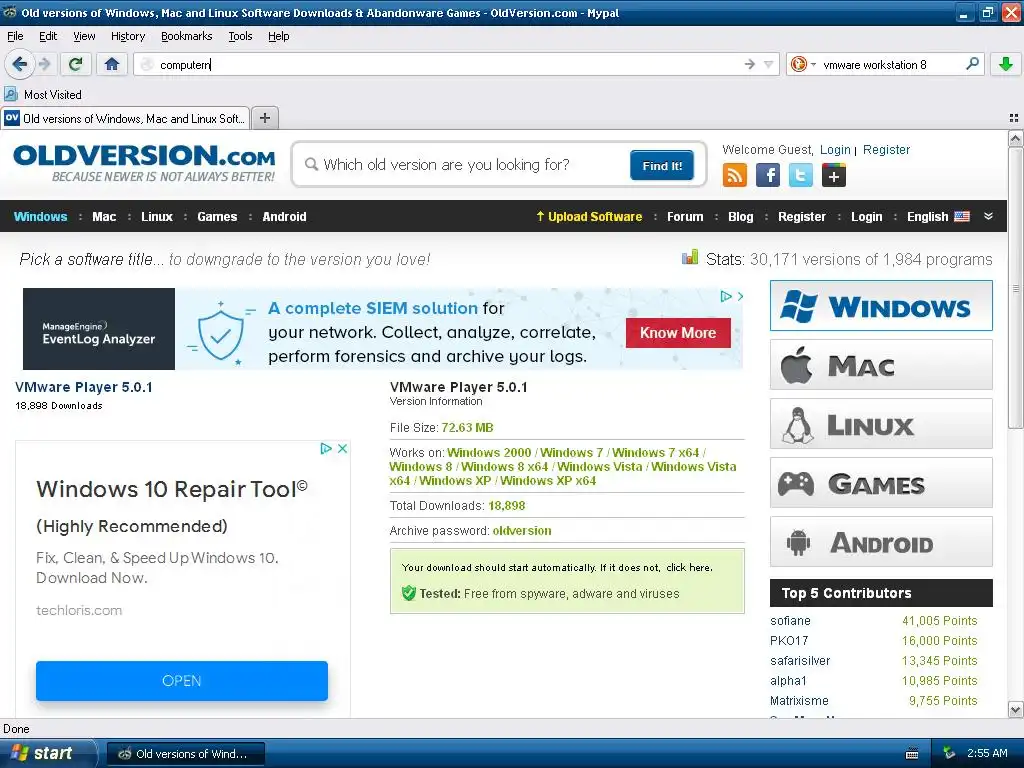Open the OldVersion Facebook icon

coord(767,175)
